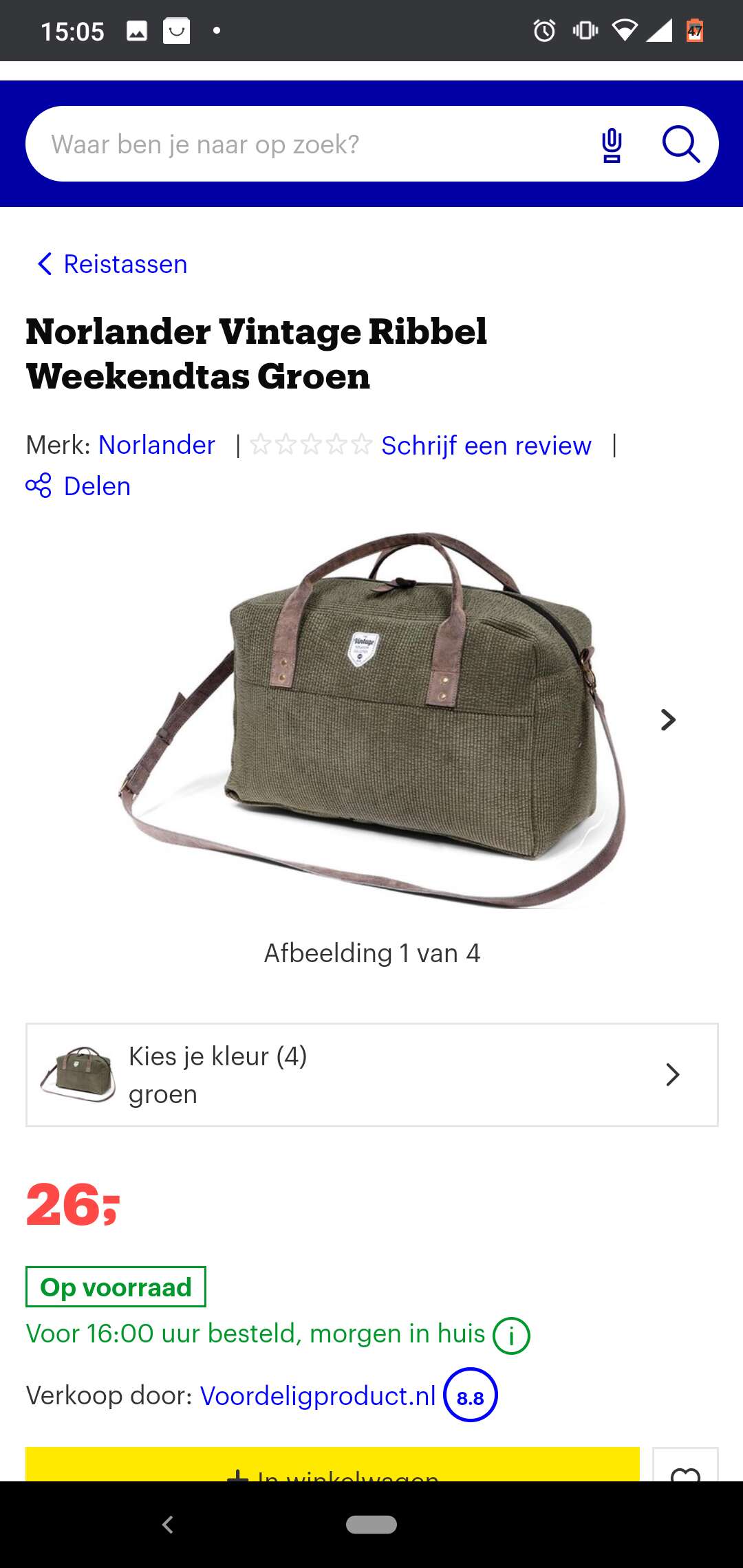This screenshot has width=743, height=1568.
Task: Focus the search field Waar ben je naar op zoek
Action: [x=310, y=144]
